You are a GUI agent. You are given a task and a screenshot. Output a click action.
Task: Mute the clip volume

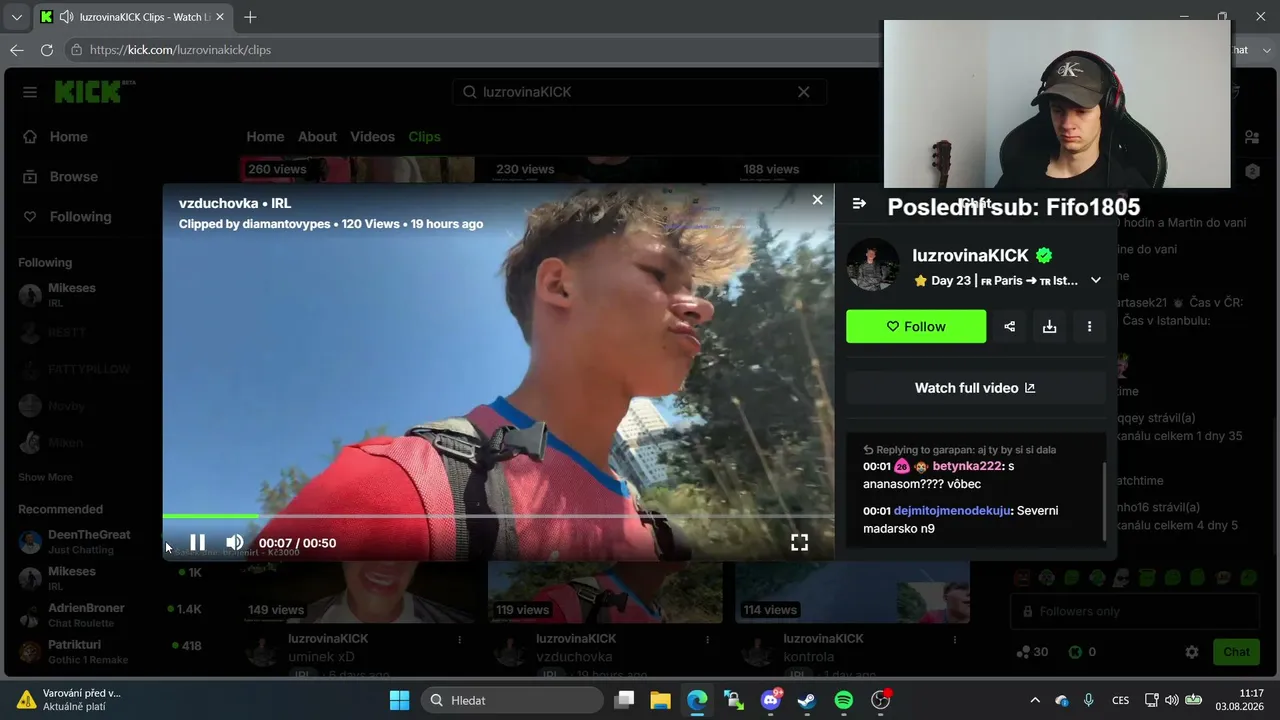tap(235, 543)
